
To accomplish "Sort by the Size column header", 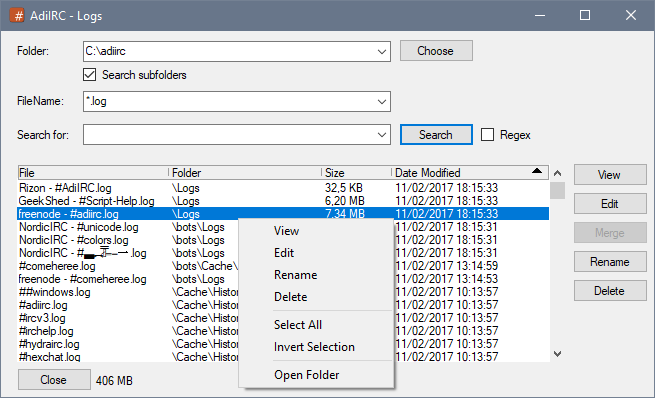I will 356,173.
